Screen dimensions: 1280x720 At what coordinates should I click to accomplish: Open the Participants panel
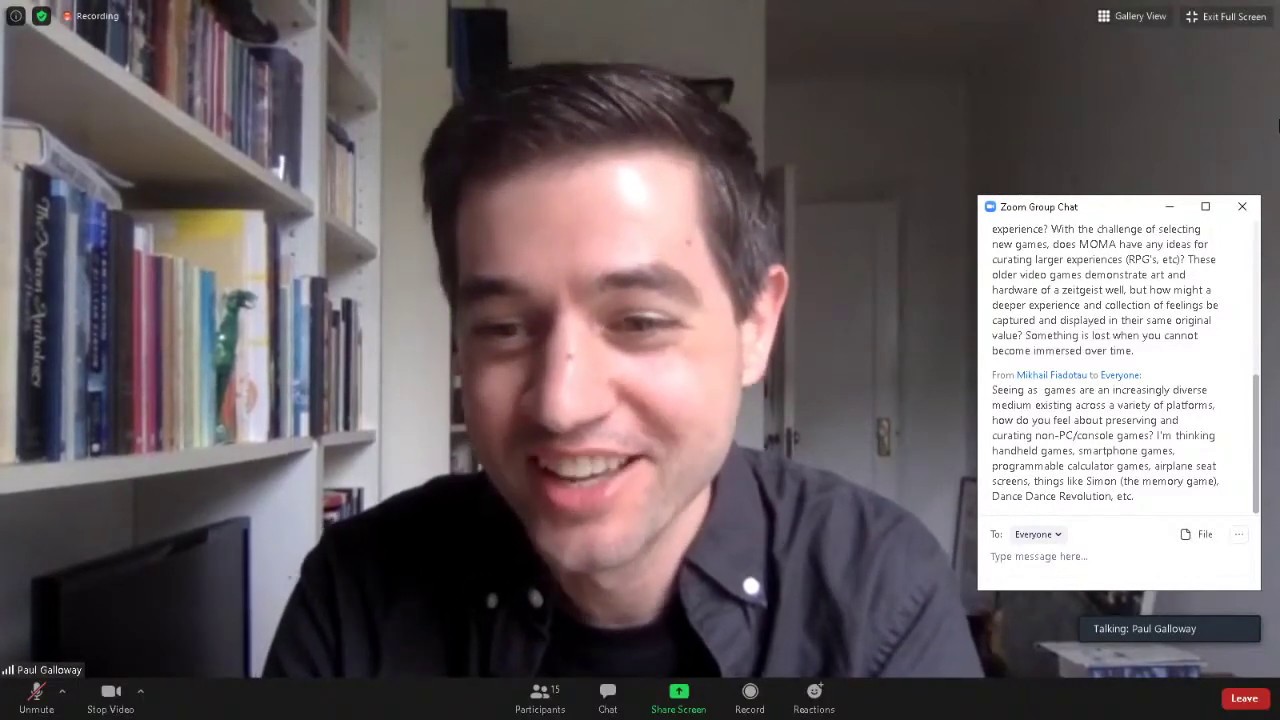pos(540,698)
